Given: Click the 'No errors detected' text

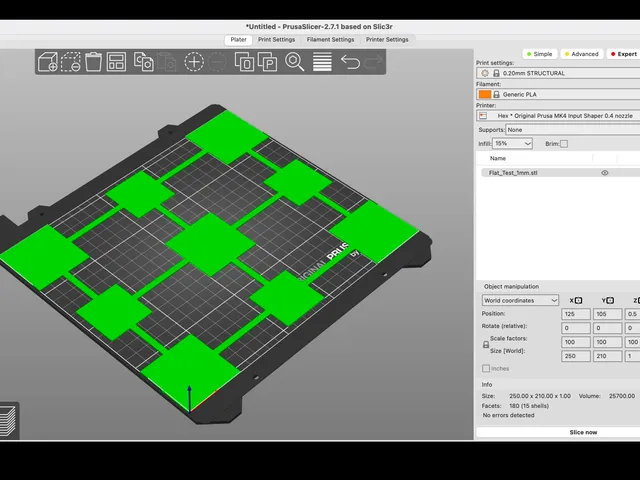Looking at the screenshot, I should 508,415.
